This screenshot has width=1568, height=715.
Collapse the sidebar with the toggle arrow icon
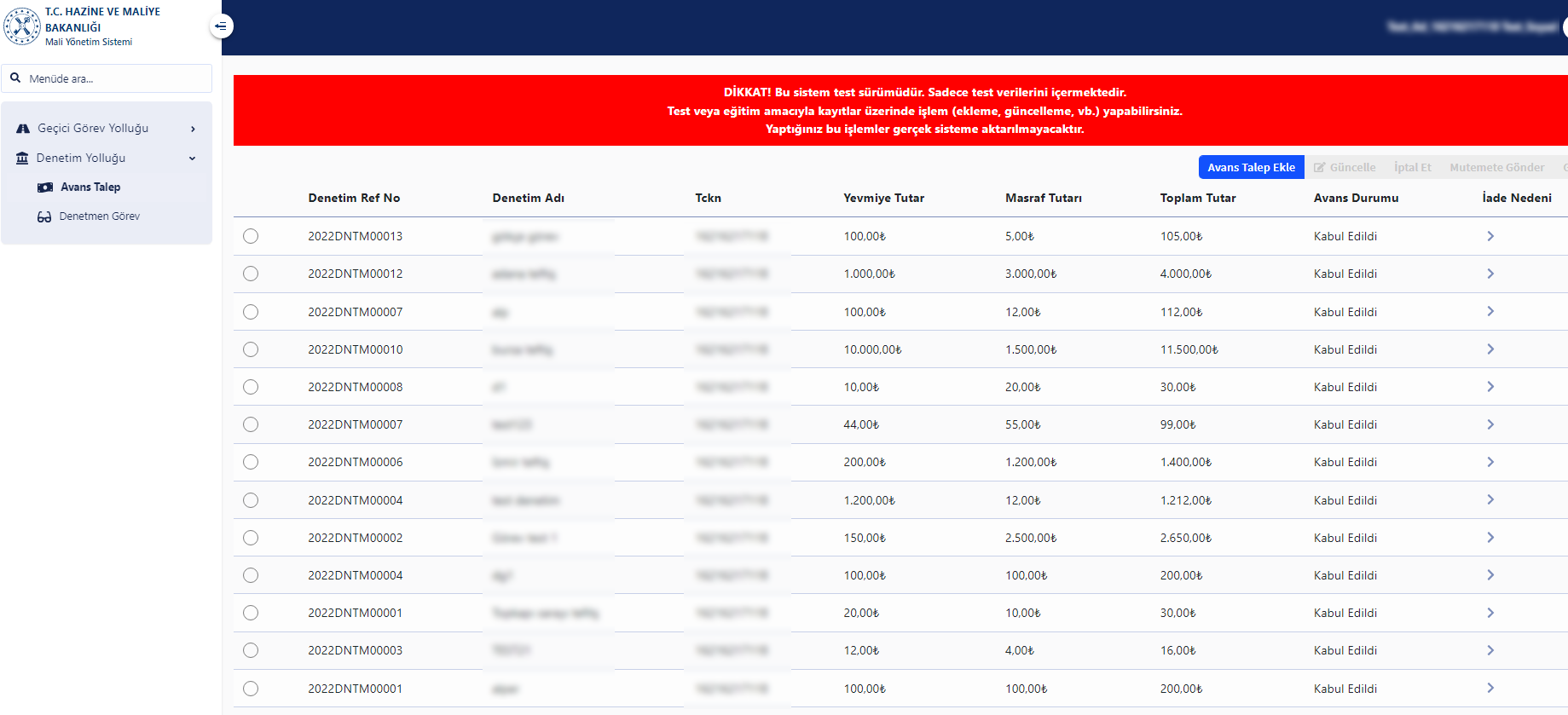[x=221, y=26]
